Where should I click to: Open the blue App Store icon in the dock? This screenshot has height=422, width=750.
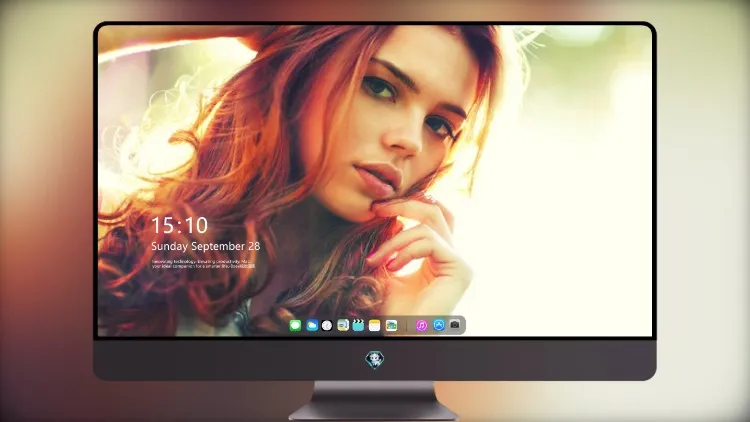pyautogui.click(x=439, y=325)
